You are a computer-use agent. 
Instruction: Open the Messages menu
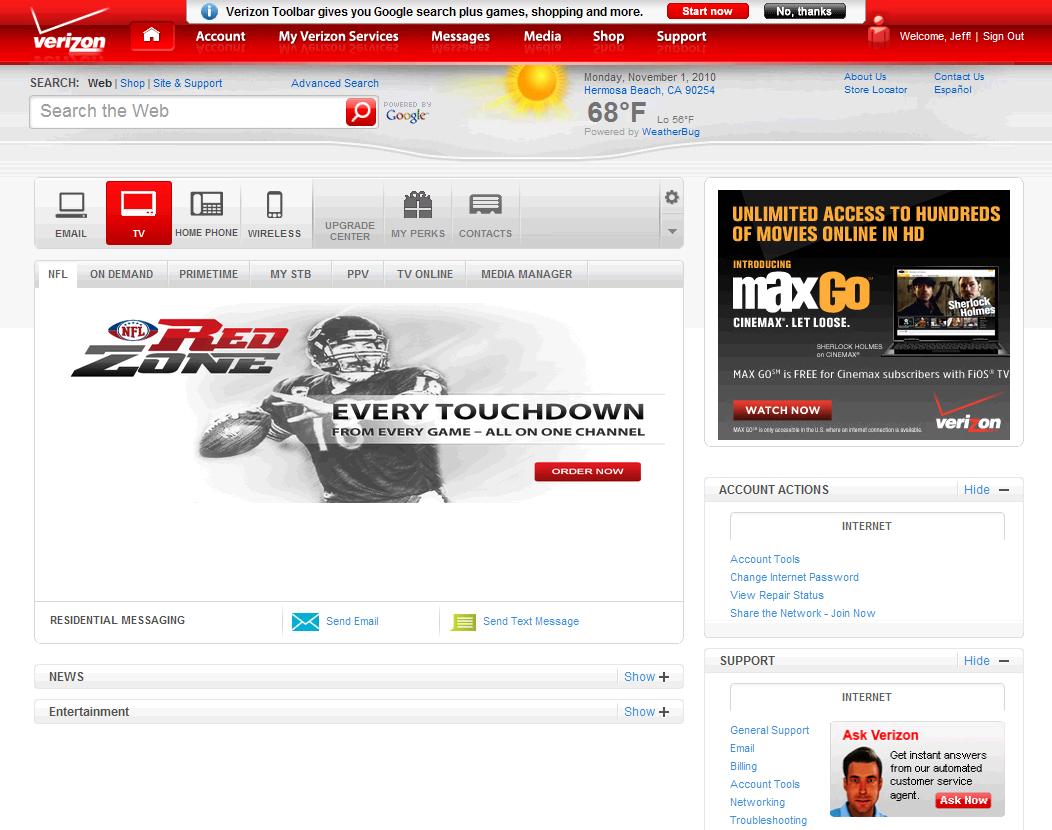(x=460, y=36)
